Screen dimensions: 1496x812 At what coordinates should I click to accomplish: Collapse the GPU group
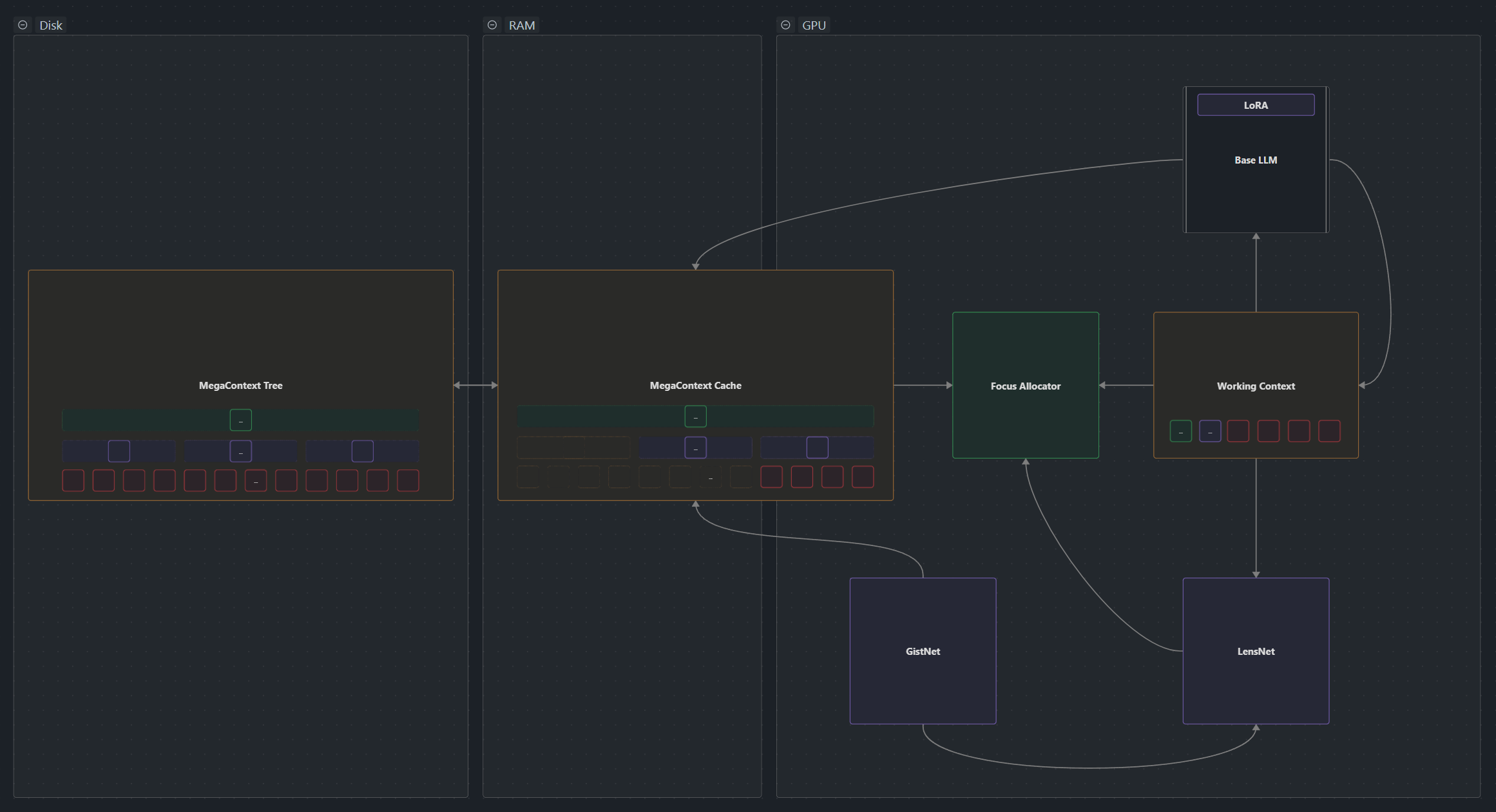click(785, 25)
